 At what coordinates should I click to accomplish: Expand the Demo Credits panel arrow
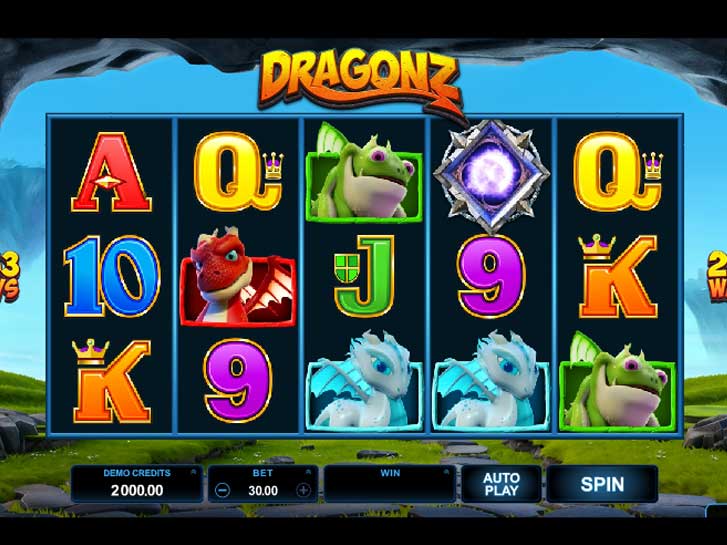click(193, 472)
